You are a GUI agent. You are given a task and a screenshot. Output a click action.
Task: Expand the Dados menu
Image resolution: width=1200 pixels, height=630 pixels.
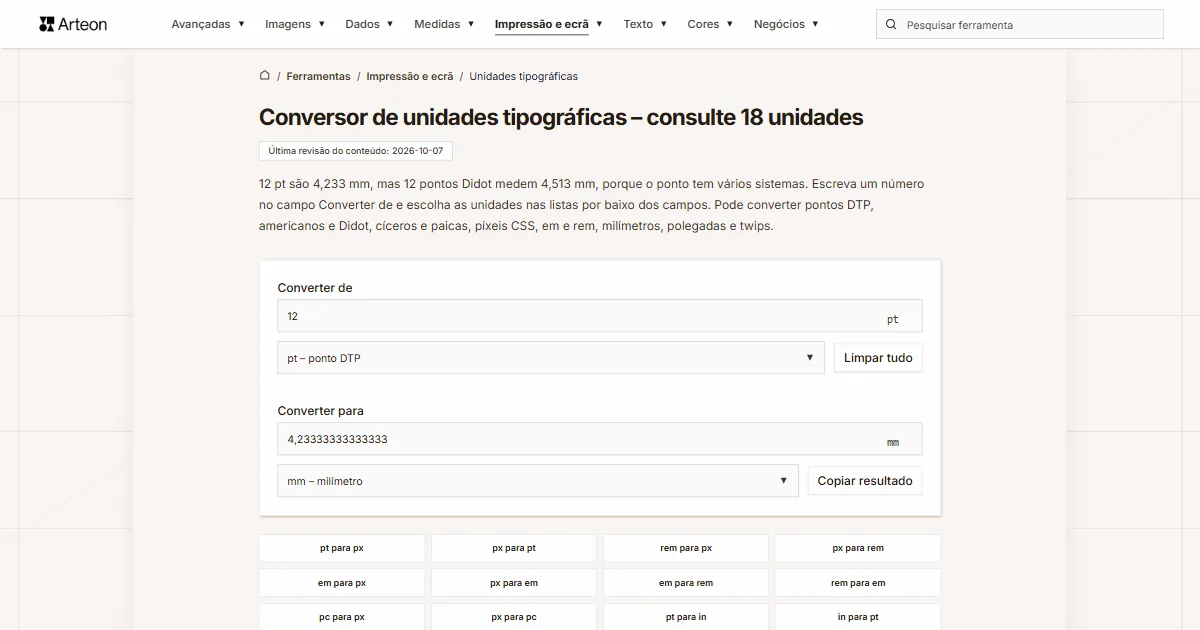coord(369,24)
